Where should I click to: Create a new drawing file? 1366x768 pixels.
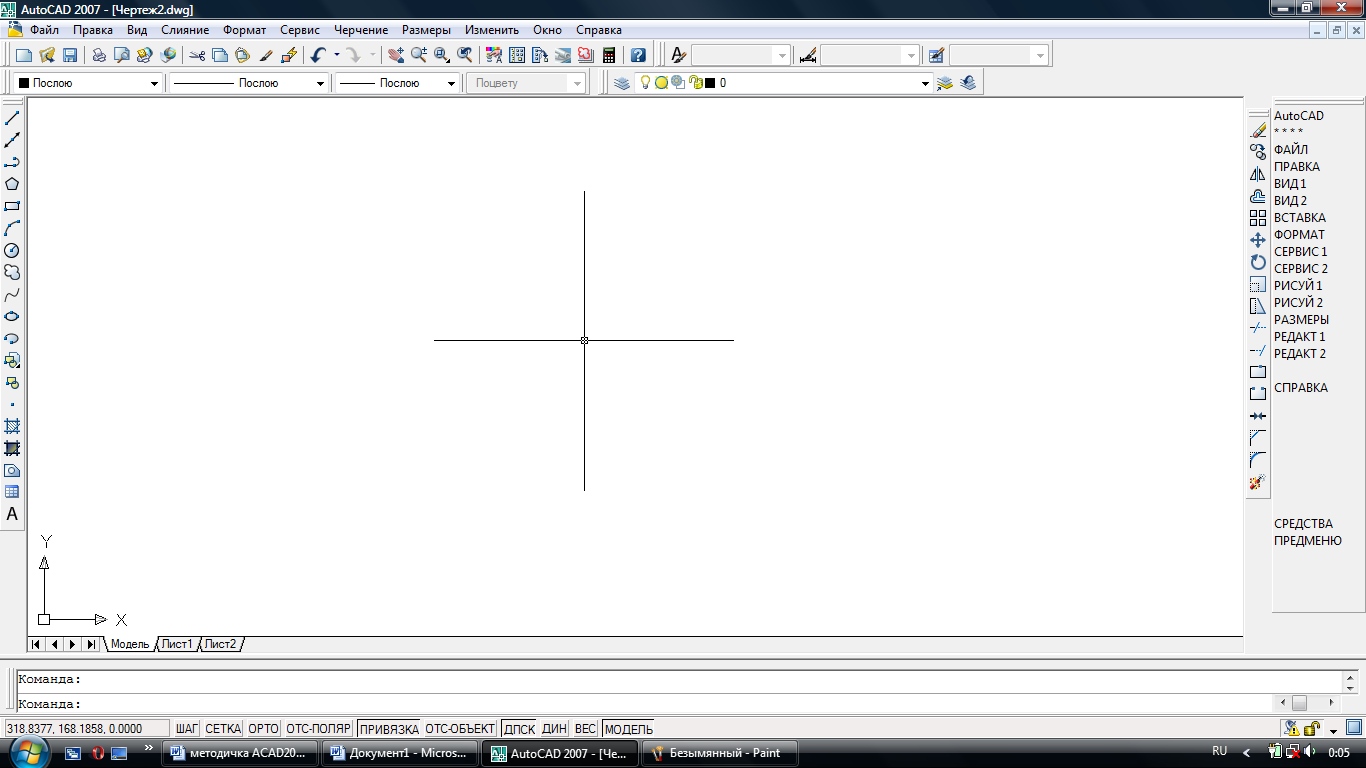[24, 55]
